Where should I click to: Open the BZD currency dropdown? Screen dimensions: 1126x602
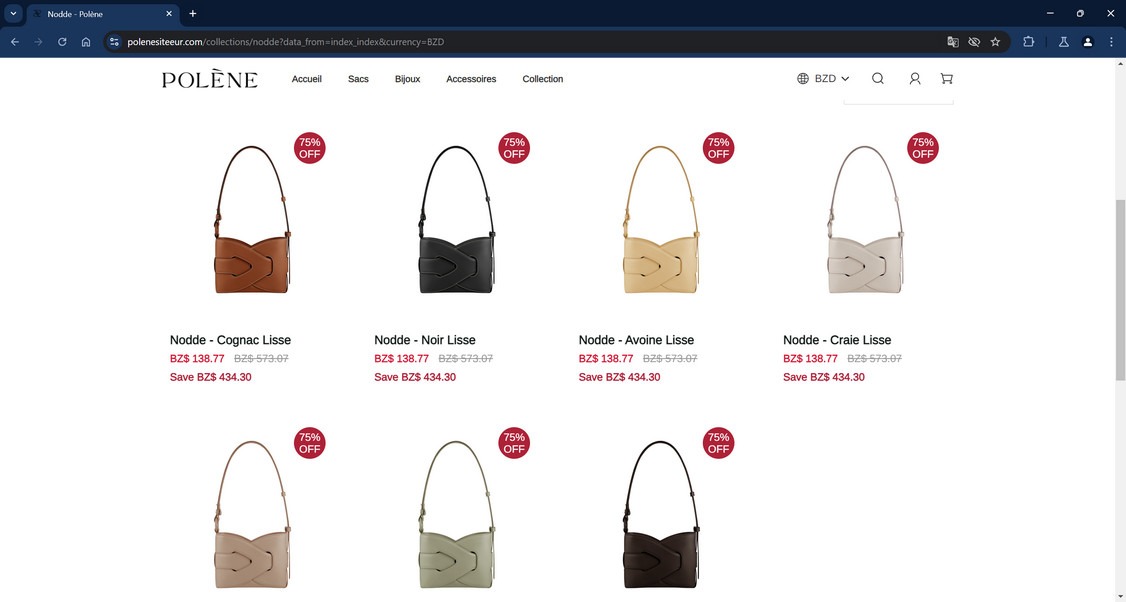(823, 78)
